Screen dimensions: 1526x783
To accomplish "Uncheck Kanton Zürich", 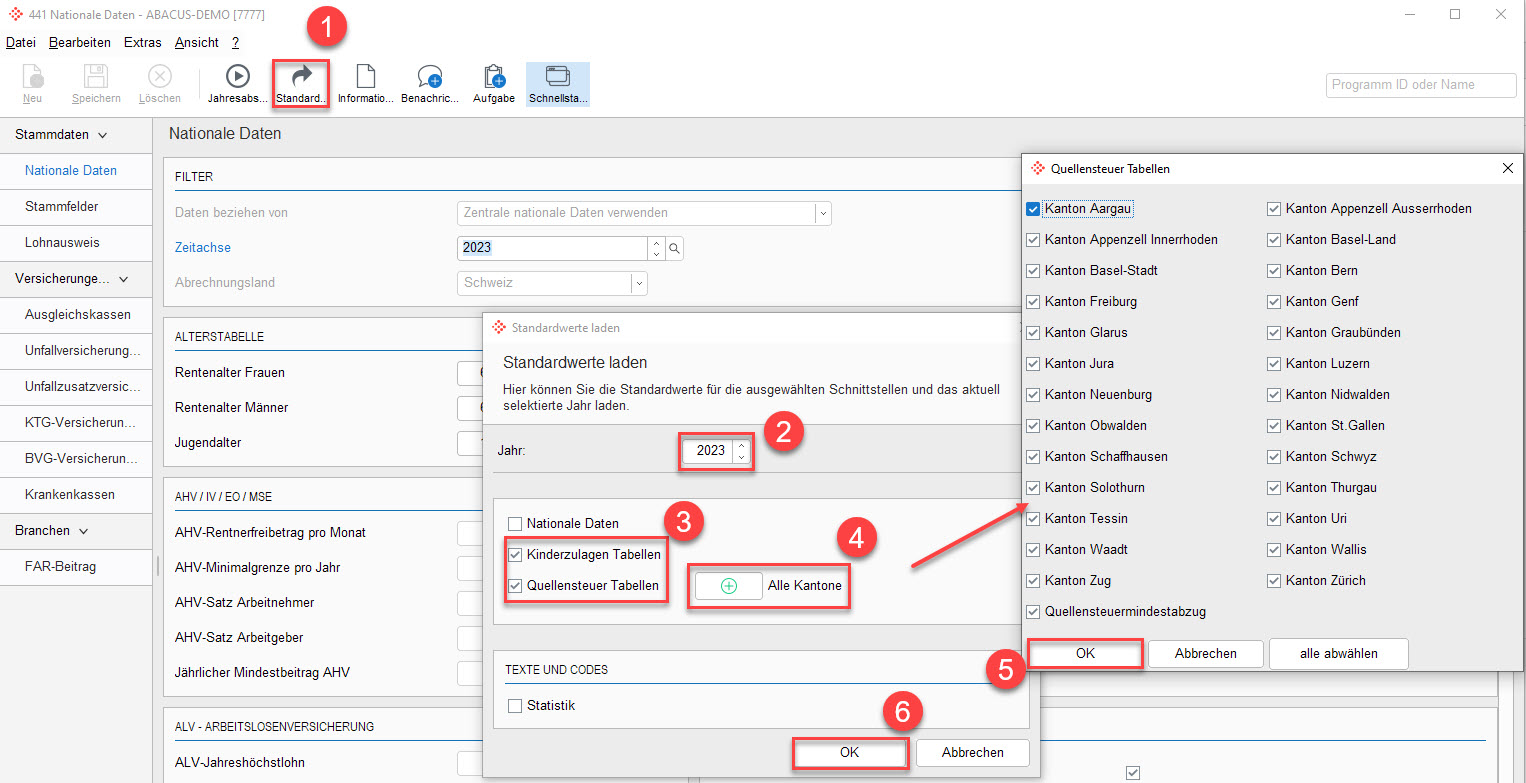I will [1274, 580].
